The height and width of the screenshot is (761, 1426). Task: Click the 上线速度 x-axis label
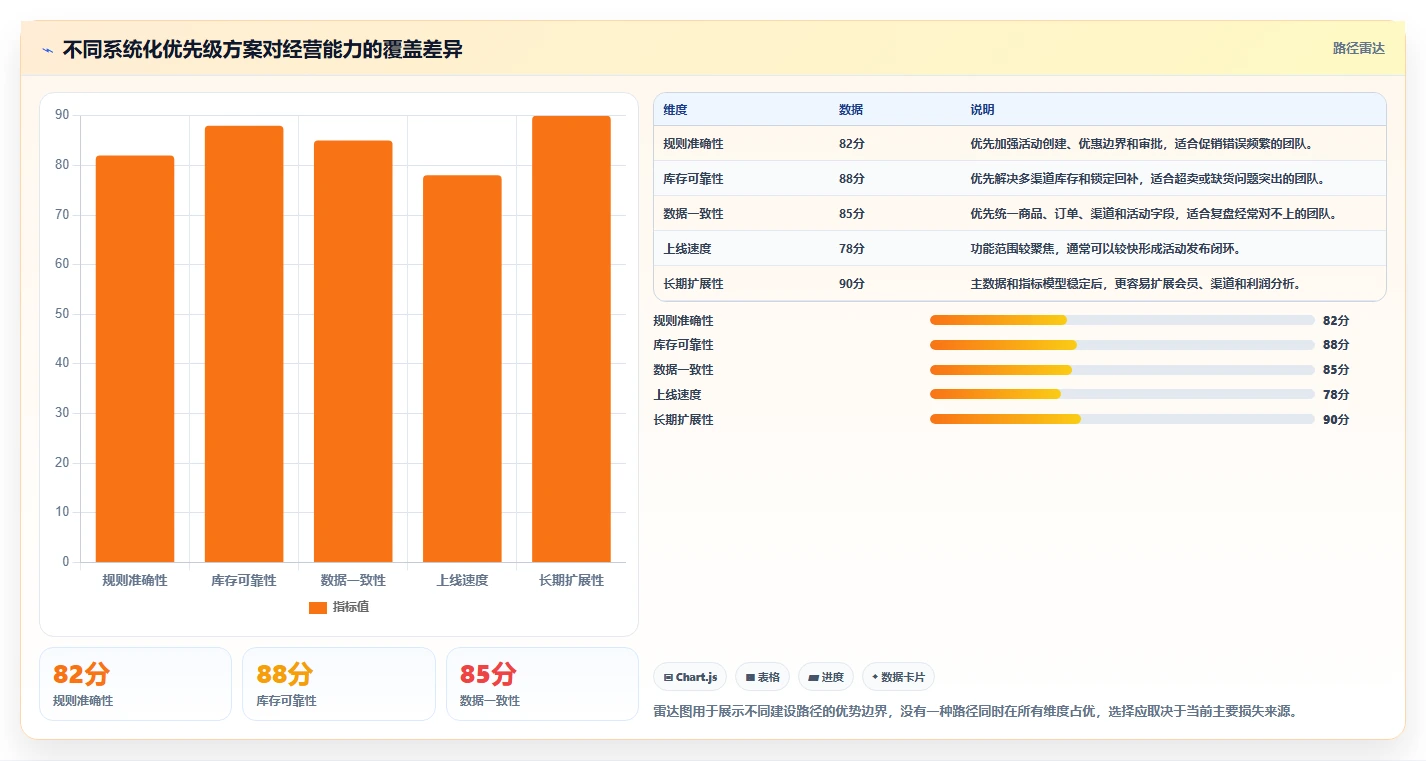tap(462, 580)
